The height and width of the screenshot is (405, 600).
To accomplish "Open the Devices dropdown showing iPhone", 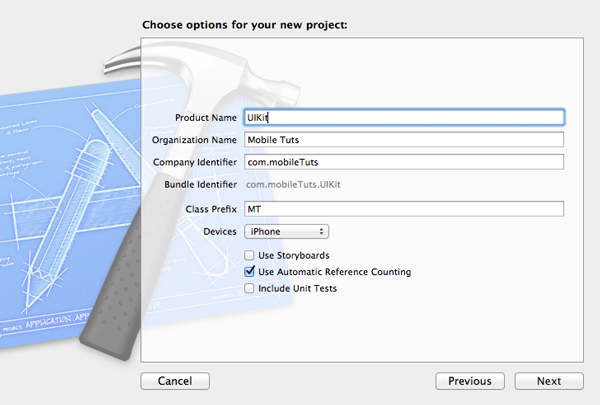I will [x=287, y=232].
